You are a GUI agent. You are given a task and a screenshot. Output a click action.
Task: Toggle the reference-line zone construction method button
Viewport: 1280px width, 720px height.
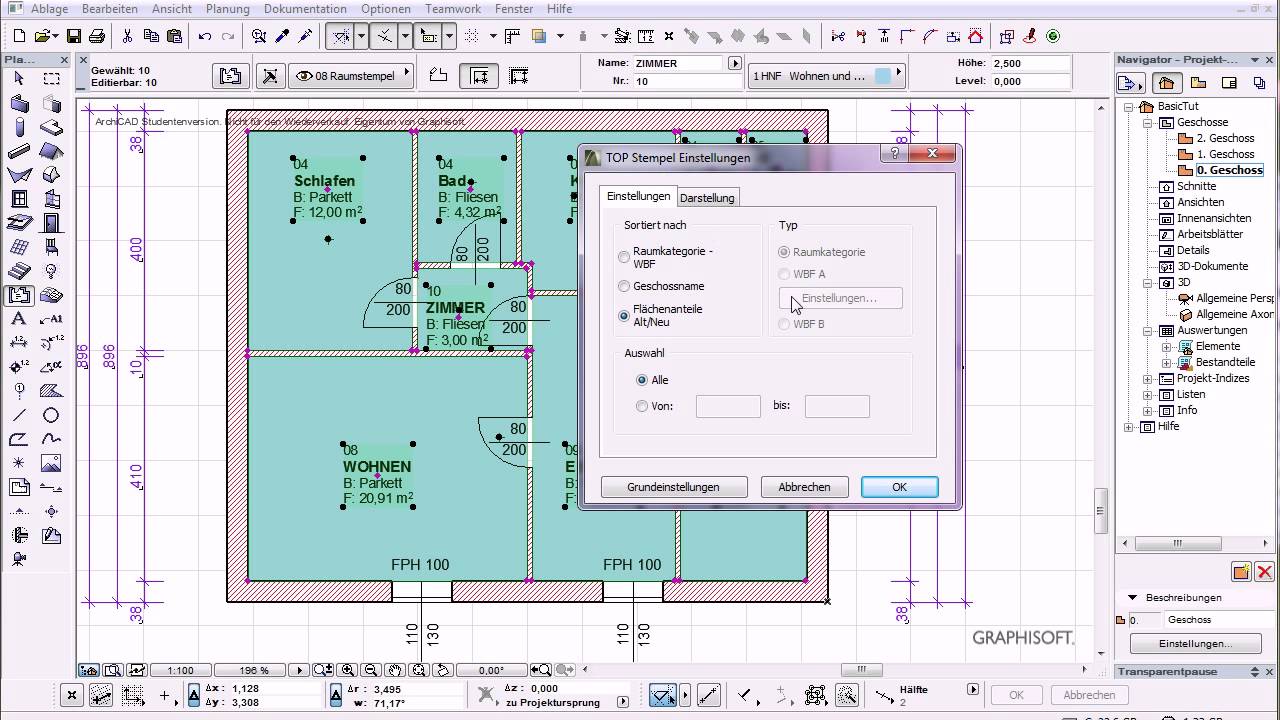518,75
